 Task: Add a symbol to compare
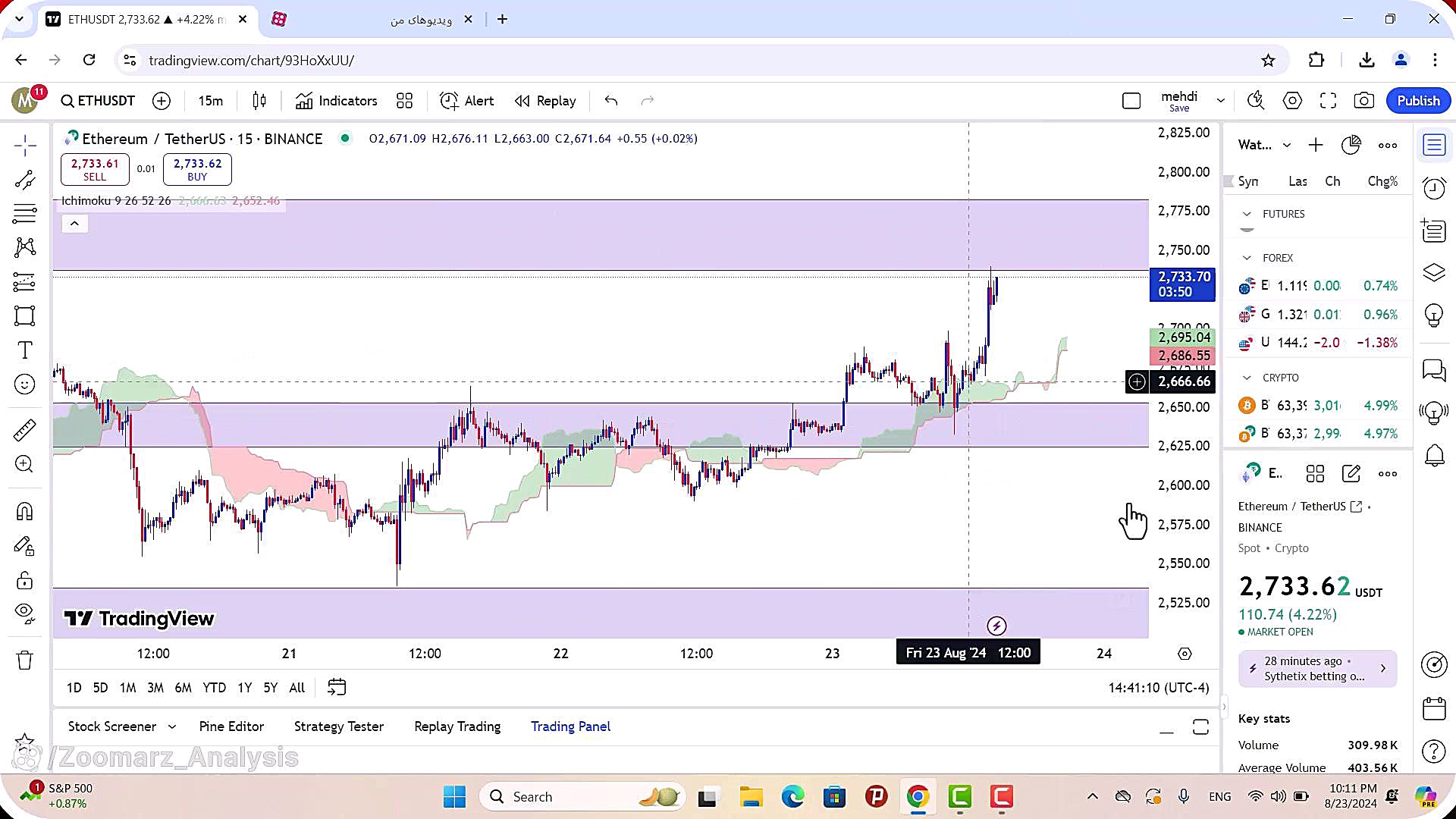click(162, 101)
